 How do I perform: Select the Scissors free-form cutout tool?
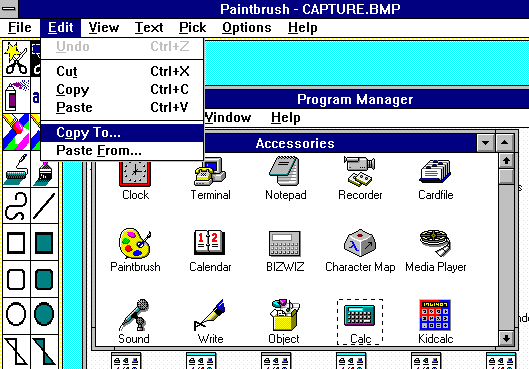pyautogui.click(x=16, y=58)
